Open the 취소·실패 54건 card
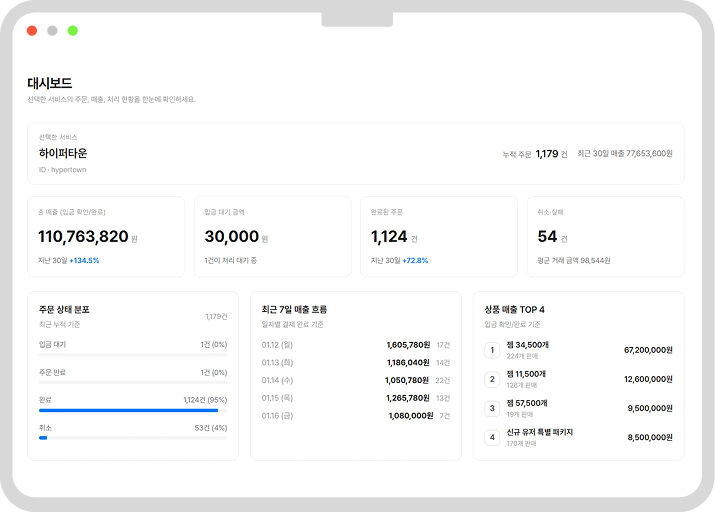 coord(605,237)
